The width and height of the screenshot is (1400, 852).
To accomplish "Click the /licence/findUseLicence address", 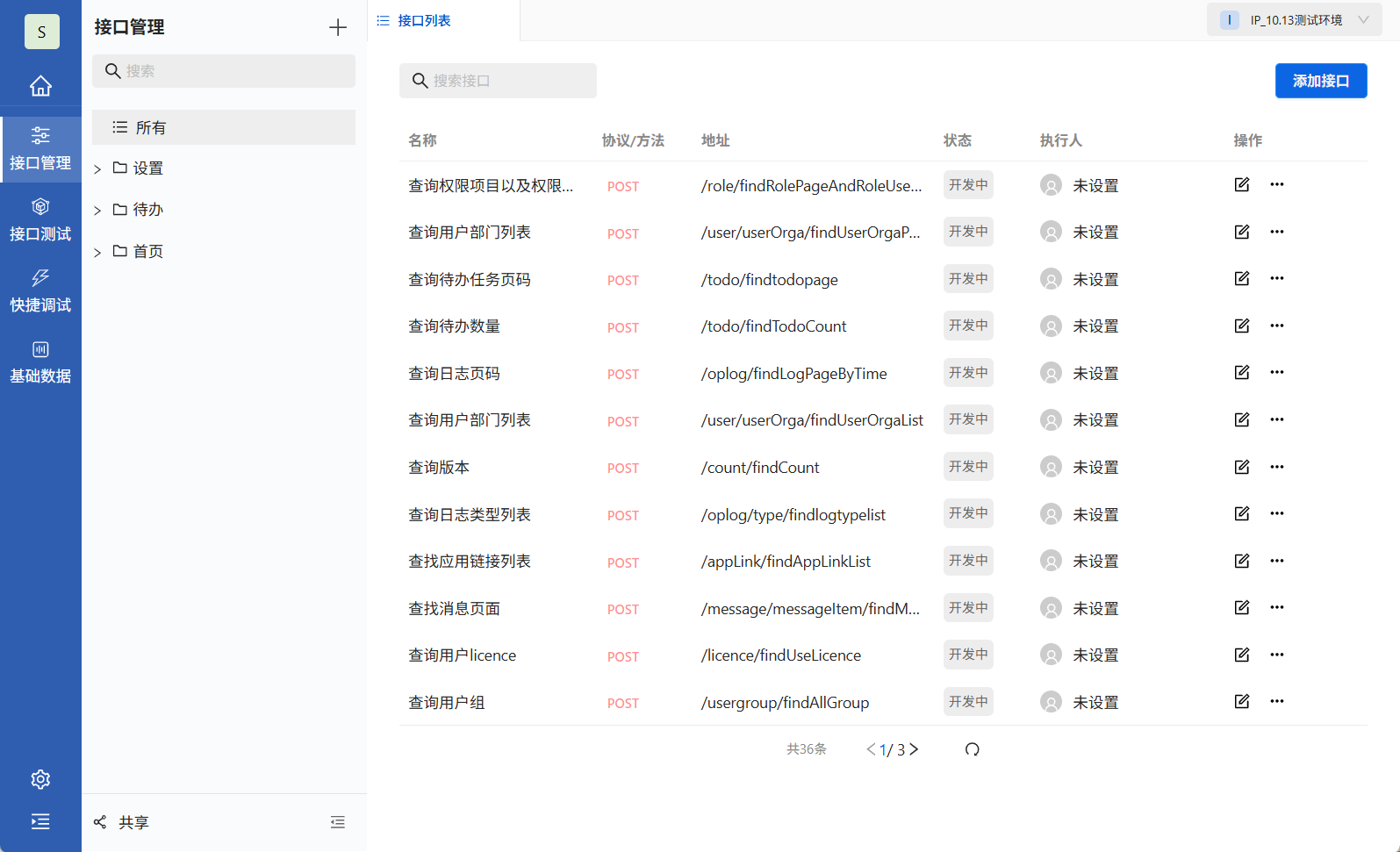I will pyautogui.click(x=780, y=655).
